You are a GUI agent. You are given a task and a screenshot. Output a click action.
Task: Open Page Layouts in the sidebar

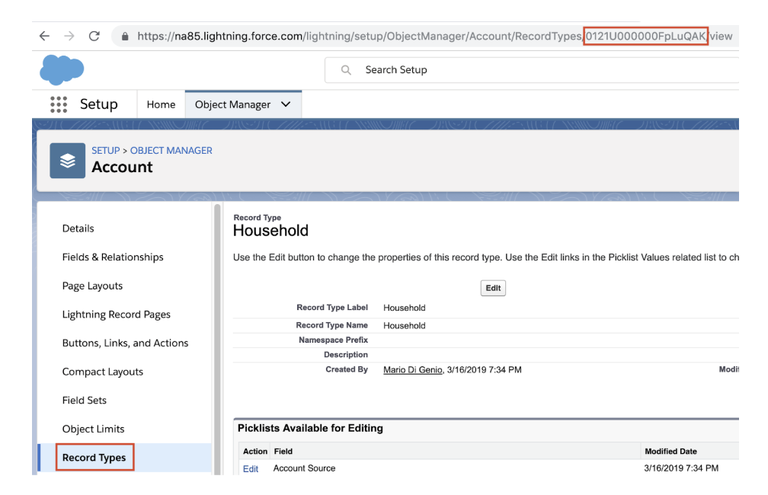[x=93, y=286]
